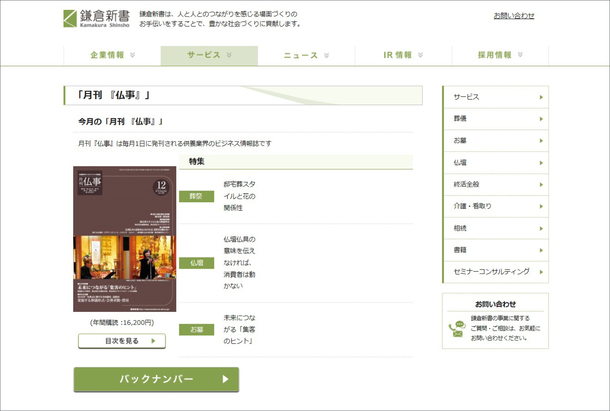Click the arrow beside サービス in sidebar

pyautogui.click(x=541, y=97)
